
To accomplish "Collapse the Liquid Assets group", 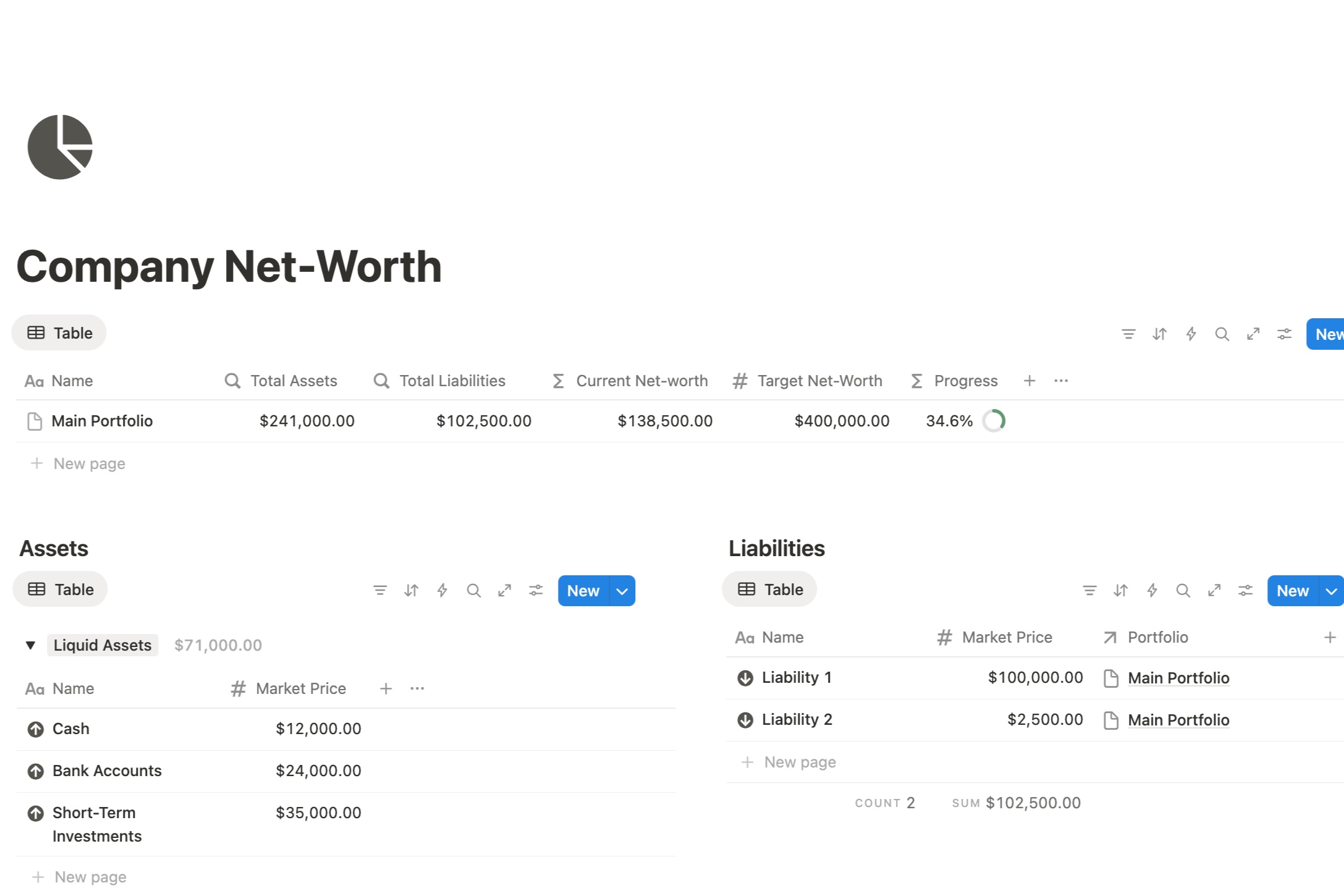I will (30, 645).
